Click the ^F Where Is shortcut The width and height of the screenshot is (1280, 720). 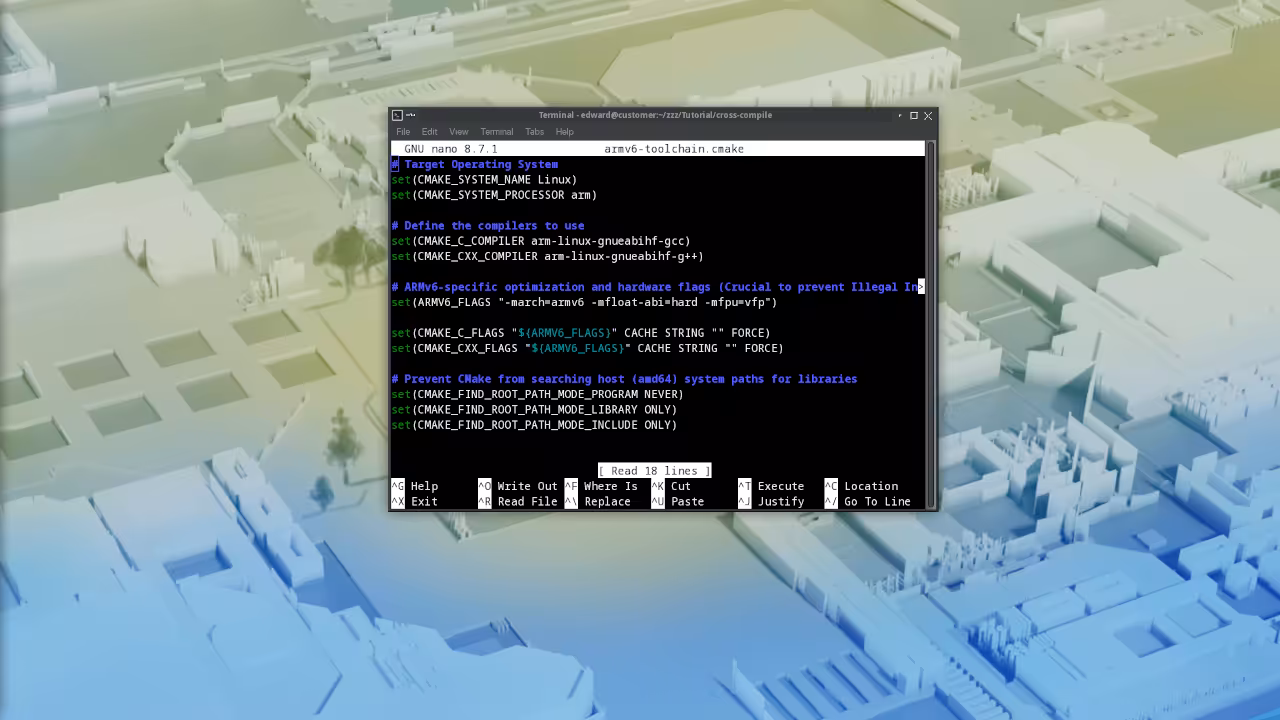[601, 486]
